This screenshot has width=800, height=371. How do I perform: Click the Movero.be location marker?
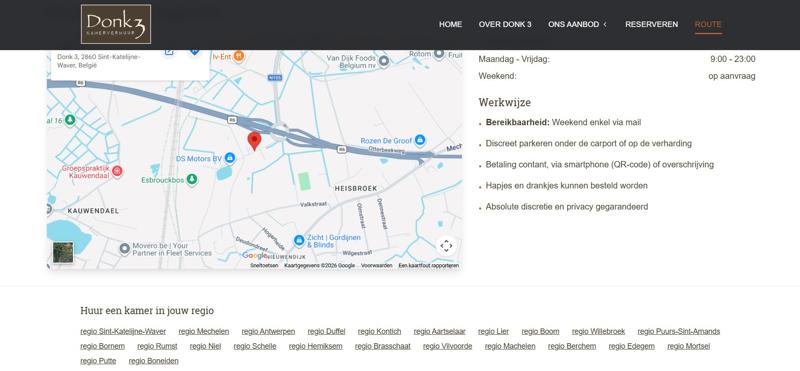pos(124,249)
